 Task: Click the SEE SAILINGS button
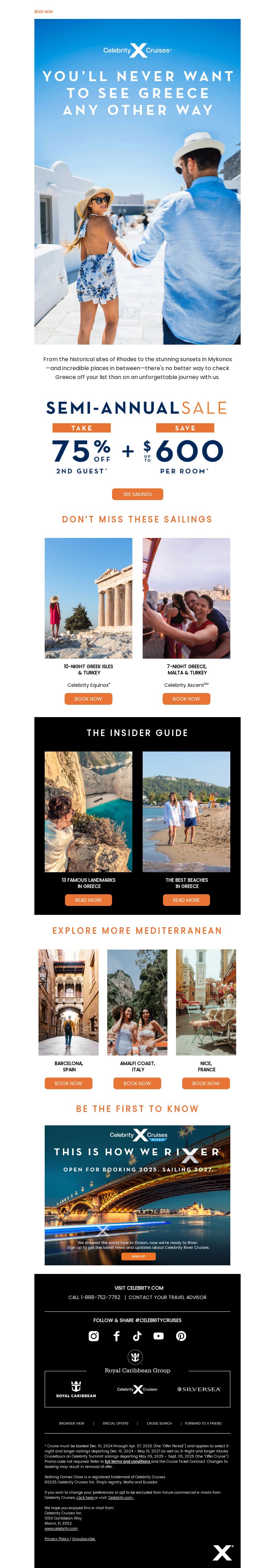click(137, 494)
